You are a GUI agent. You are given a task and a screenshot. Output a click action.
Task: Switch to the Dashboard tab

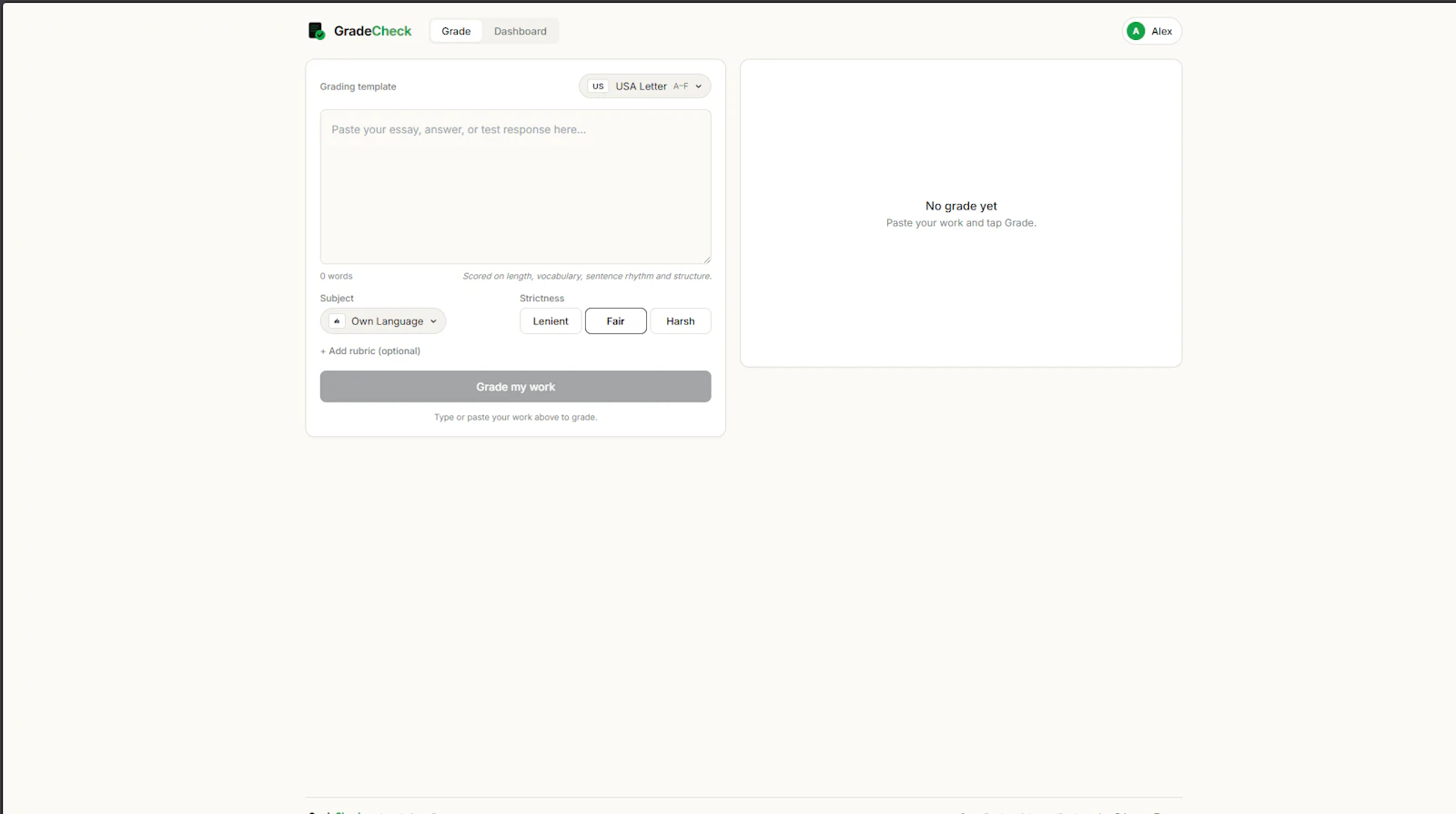pos(521,31)
